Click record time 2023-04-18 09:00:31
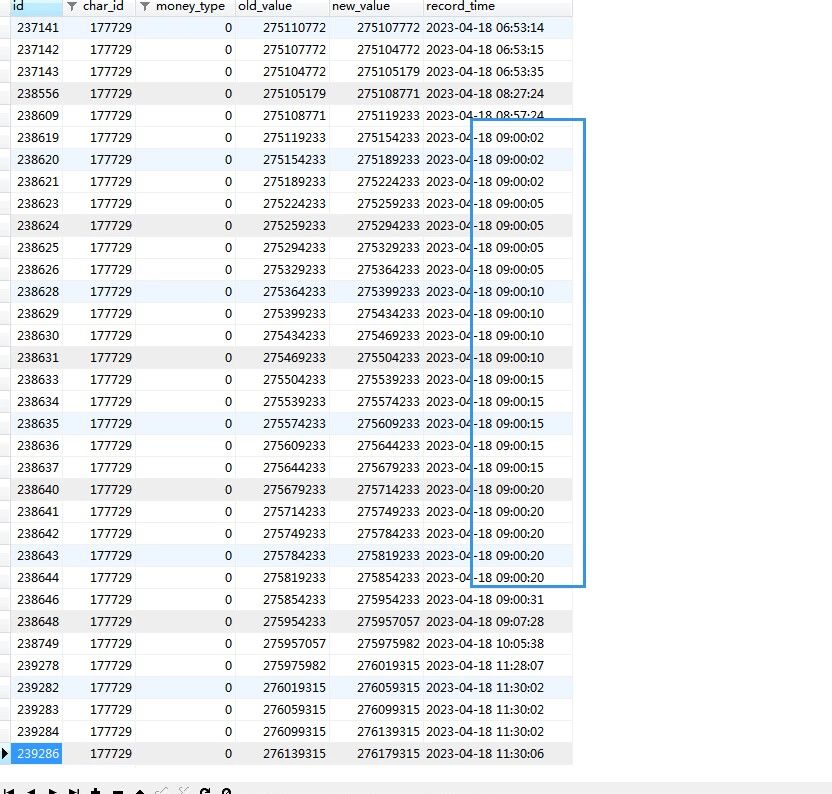 point(485,599)
